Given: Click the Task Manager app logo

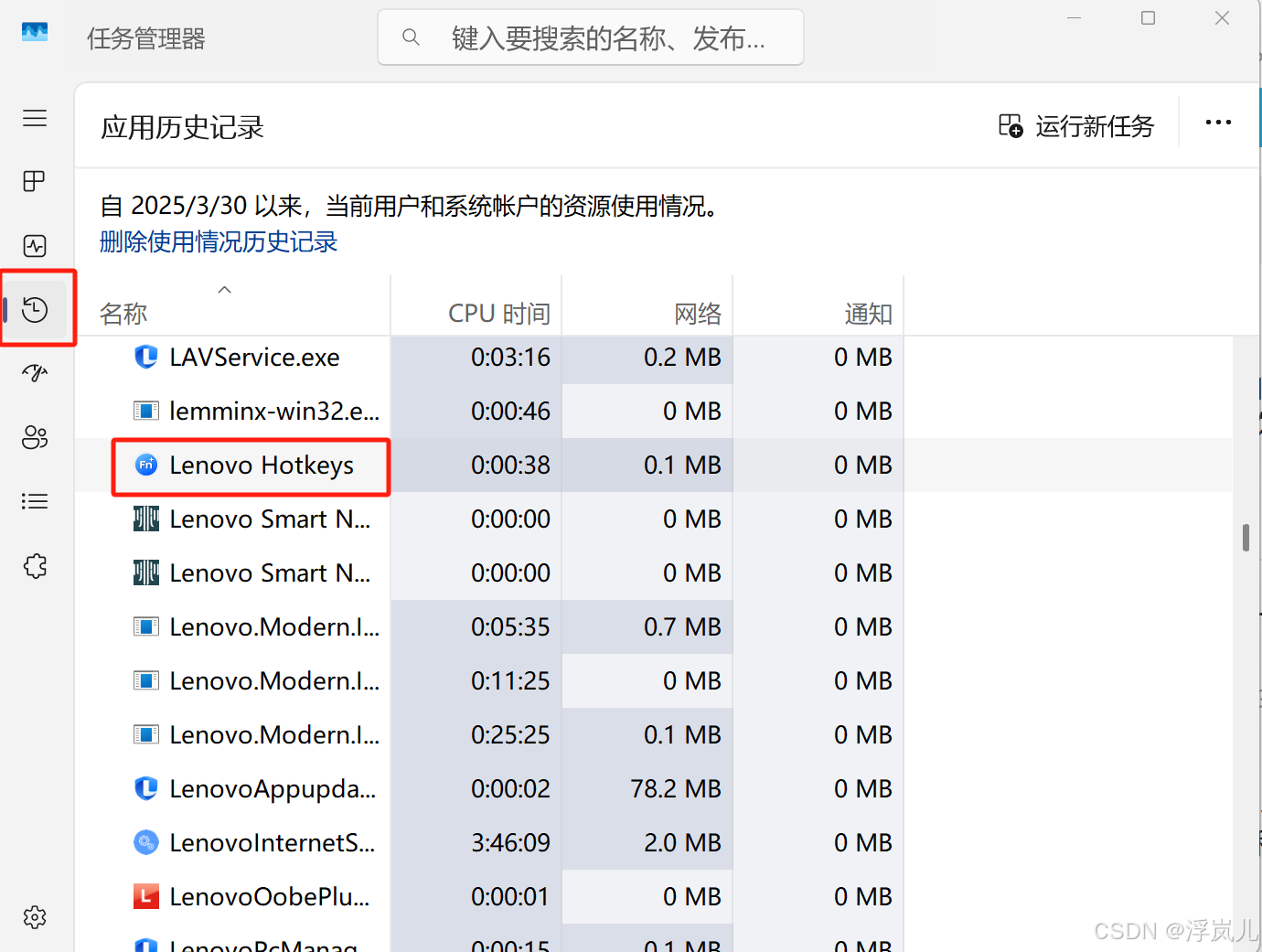Looking at the screenshot, I should [x=35, y=32].
